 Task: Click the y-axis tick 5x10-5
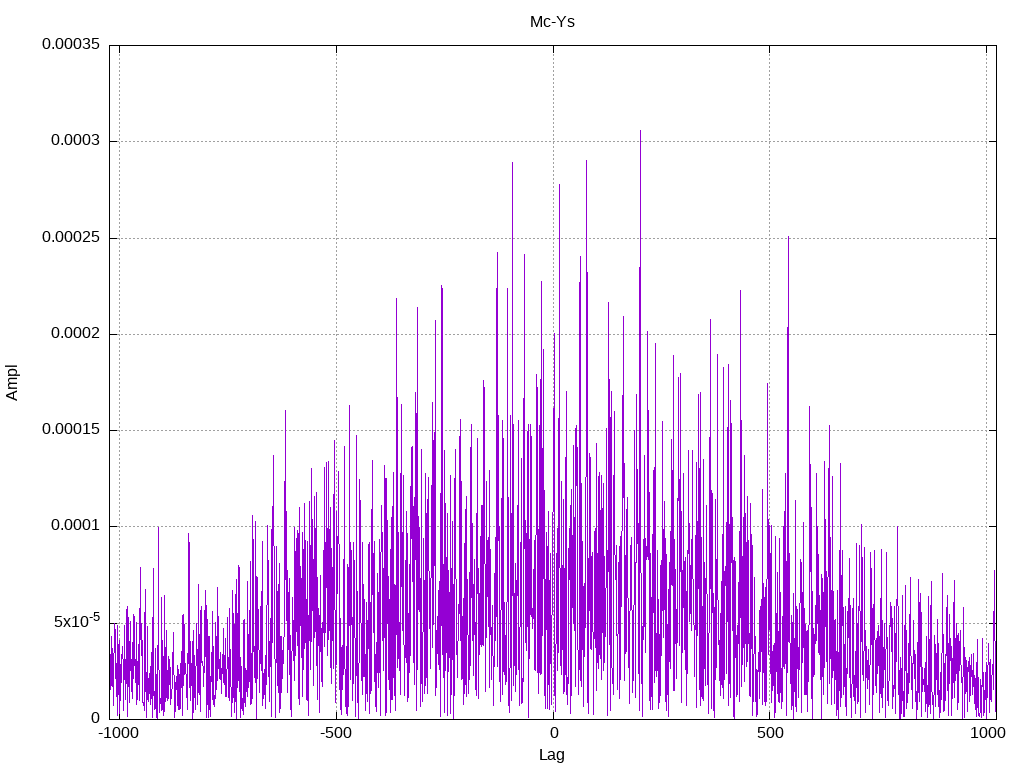pyautogui.click(x=77, y=620)
